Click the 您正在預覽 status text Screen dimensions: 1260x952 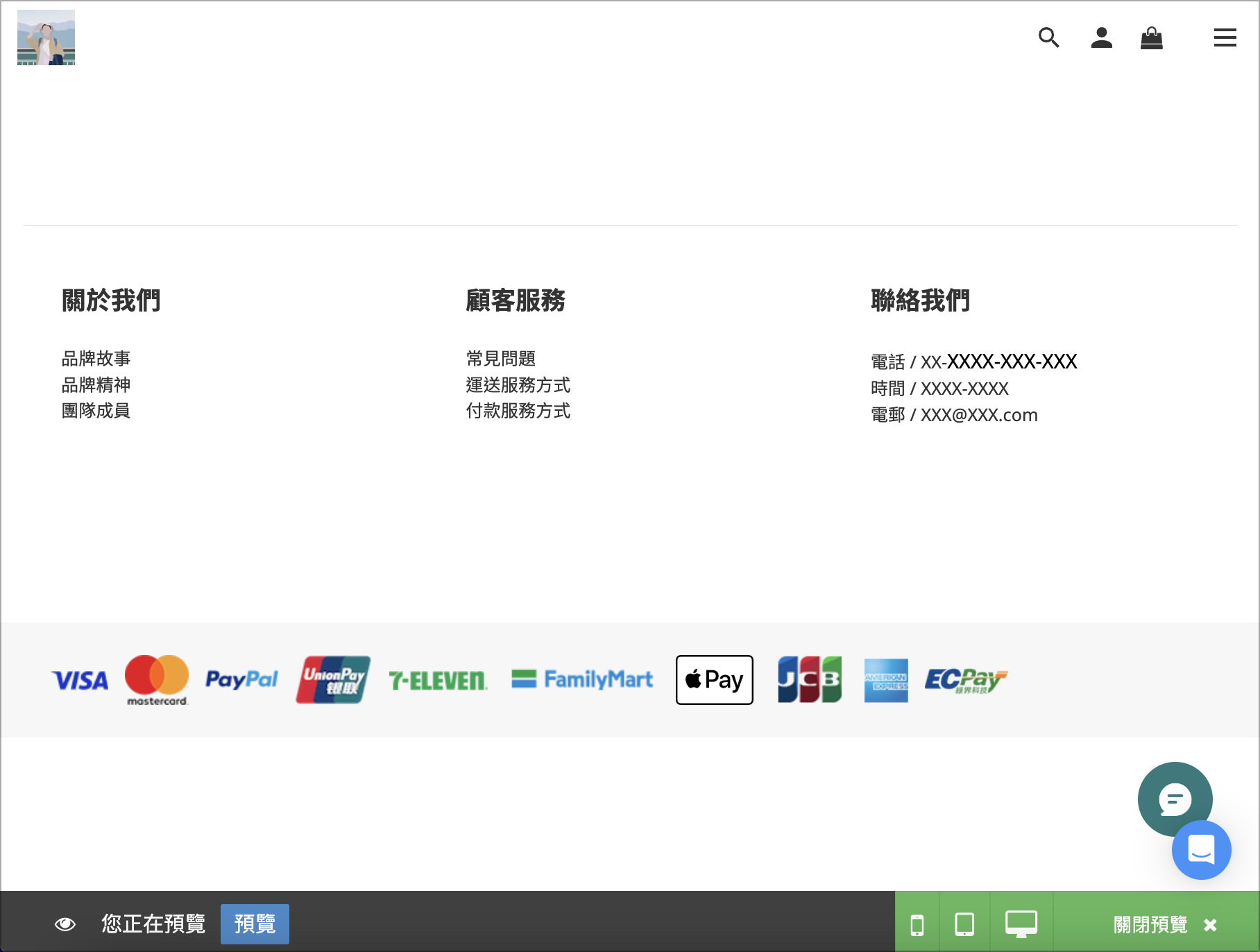(x=153, y=924)
